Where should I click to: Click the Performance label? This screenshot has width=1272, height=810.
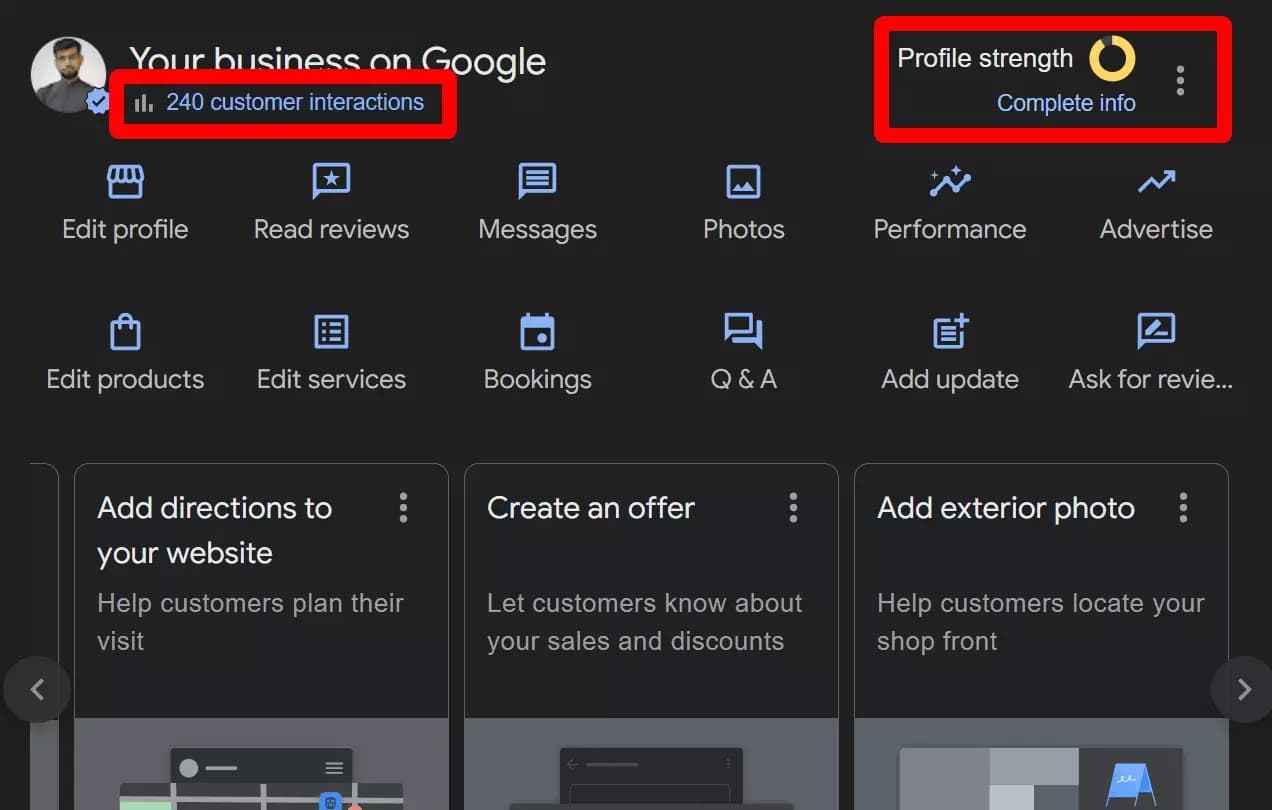[950, 229]
